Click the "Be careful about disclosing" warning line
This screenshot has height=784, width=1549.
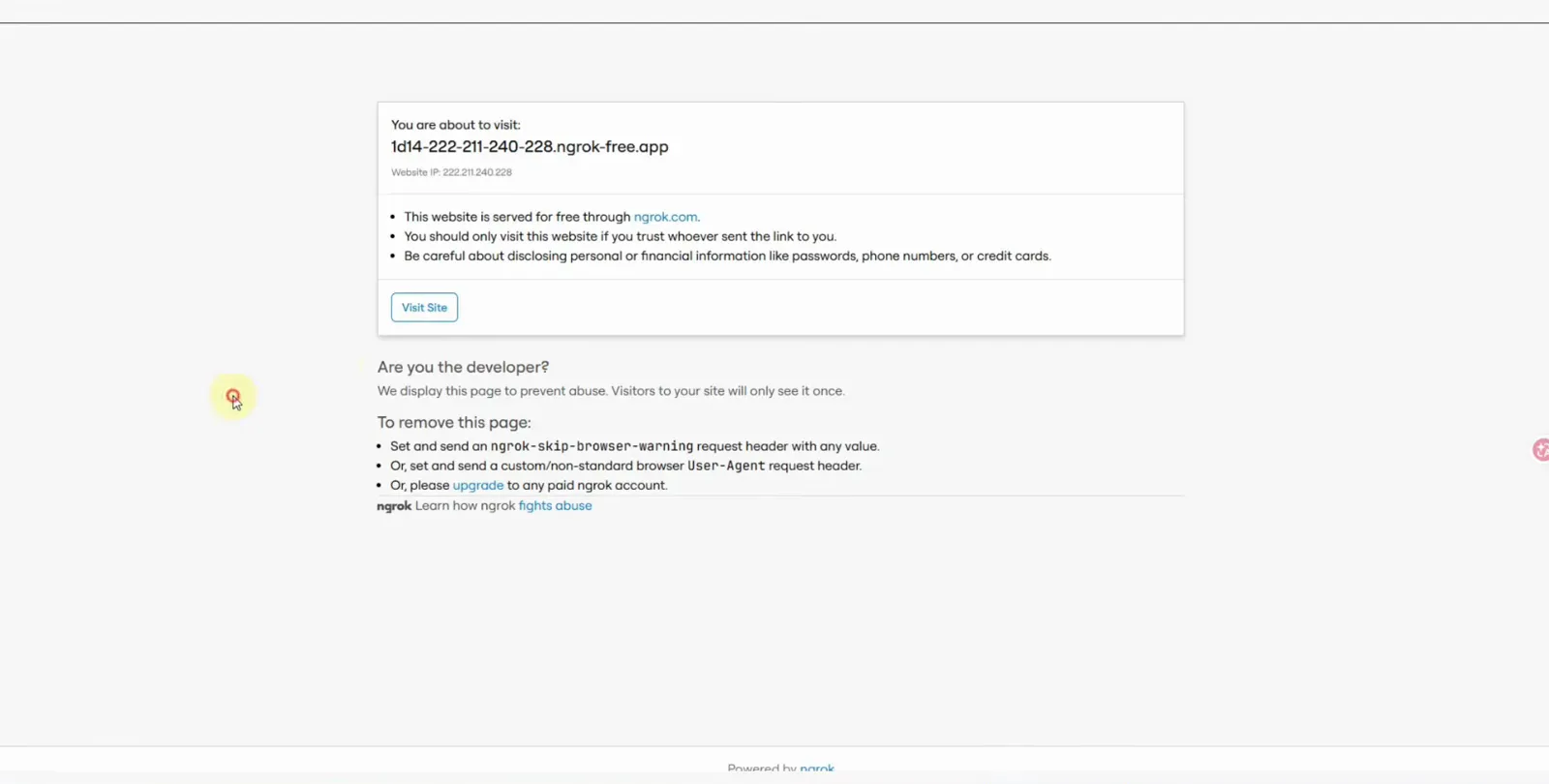[x=728, y=256]
